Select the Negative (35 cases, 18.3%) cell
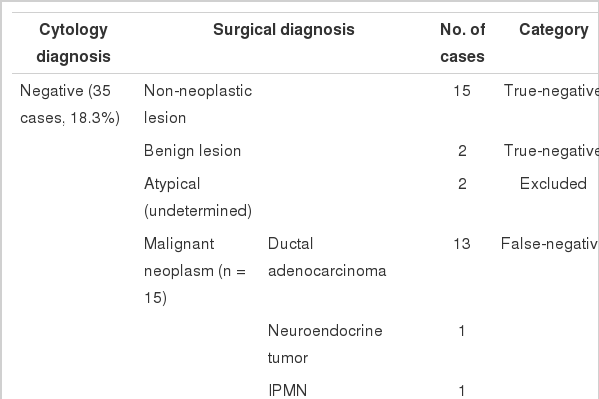This screenshot has width=599, height=399. pyautogui.click(x=70, y=104)
